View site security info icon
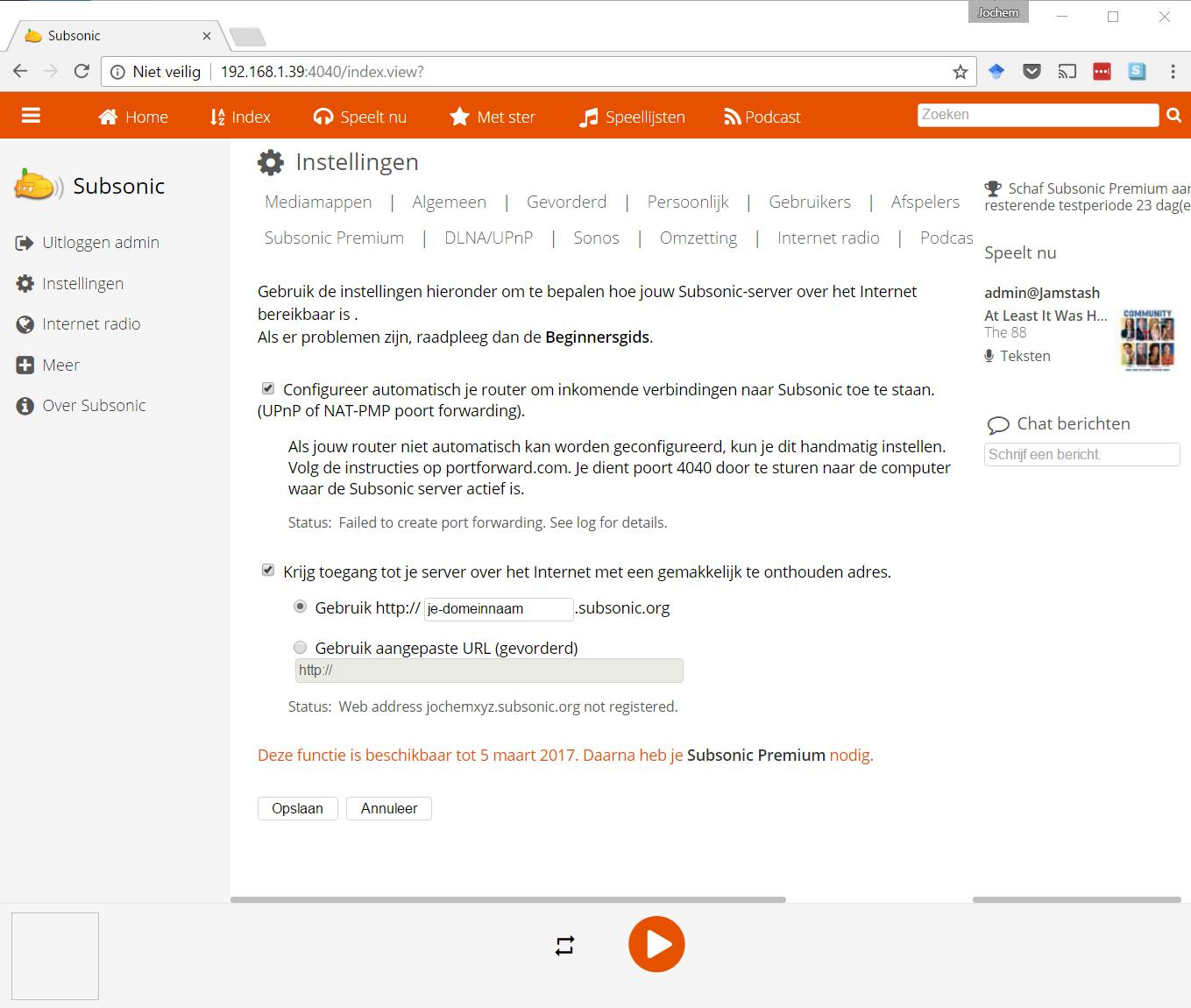1191x1008 pixels. [x=117, y=72]
